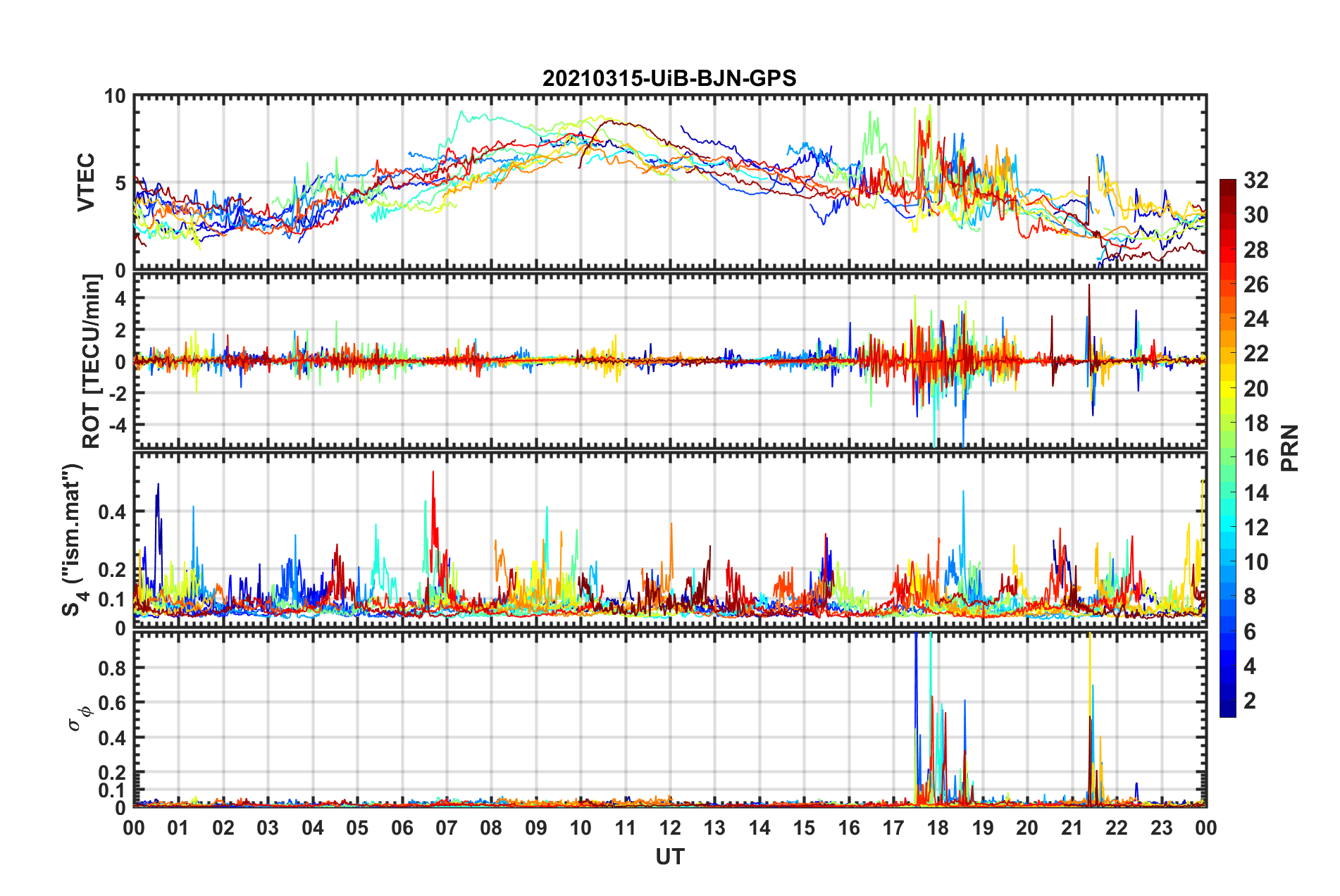Click the "-4" tick on ROT axis
The height and width of the screenshot is (896, 1340).
(x=118, y=425)
